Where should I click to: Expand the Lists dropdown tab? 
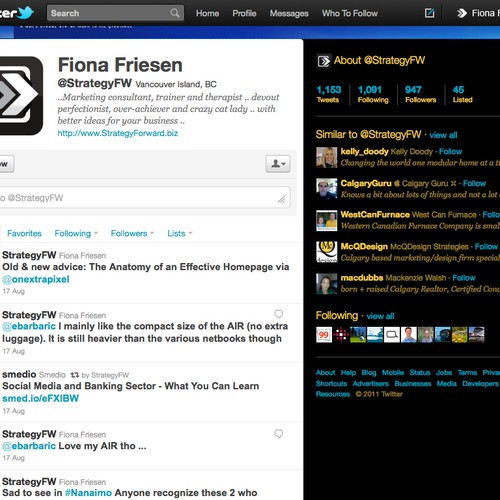click(180, 233)
